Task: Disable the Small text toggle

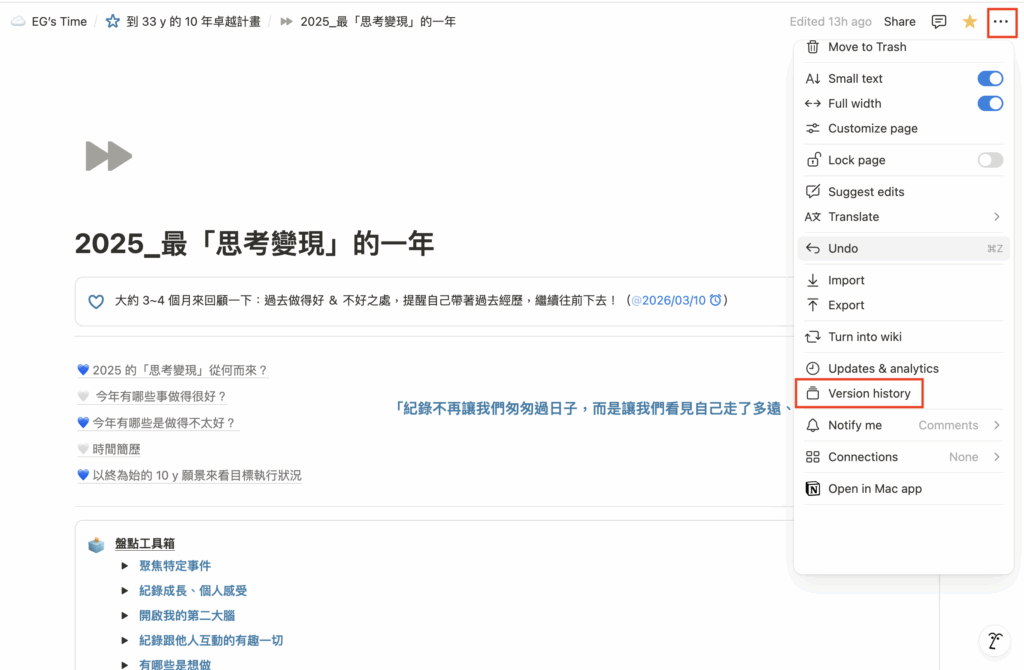Action: pyautogui.click(x=989, y=79)
